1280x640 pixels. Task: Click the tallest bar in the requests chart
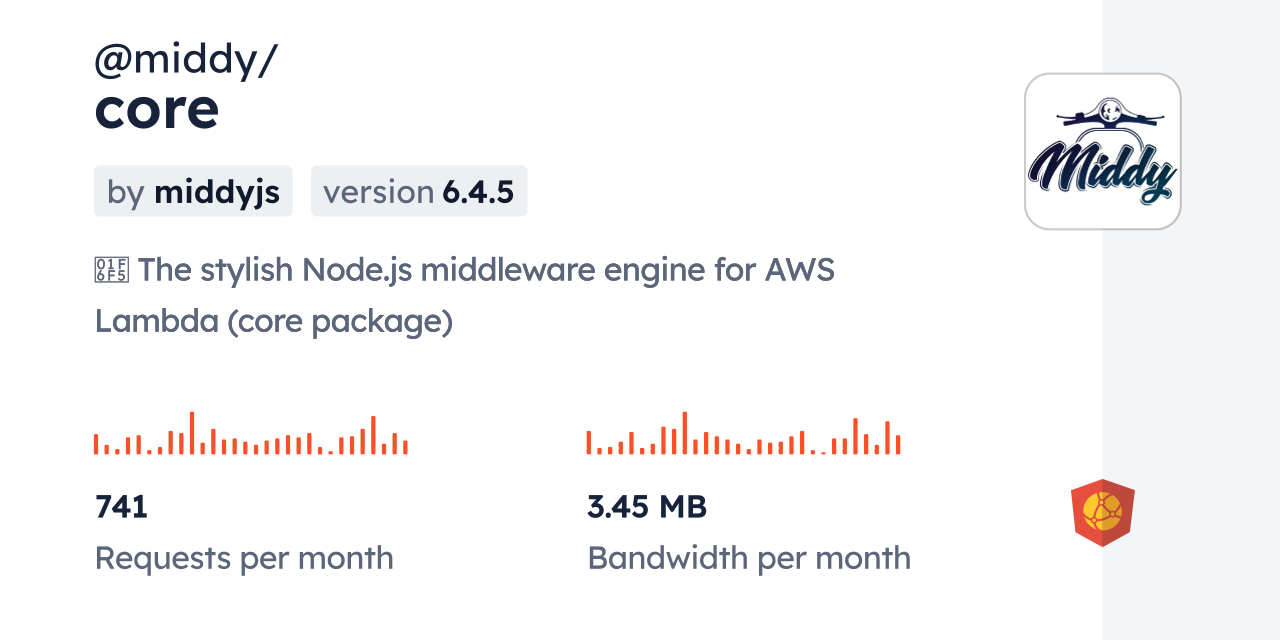[x=192, y=433]
